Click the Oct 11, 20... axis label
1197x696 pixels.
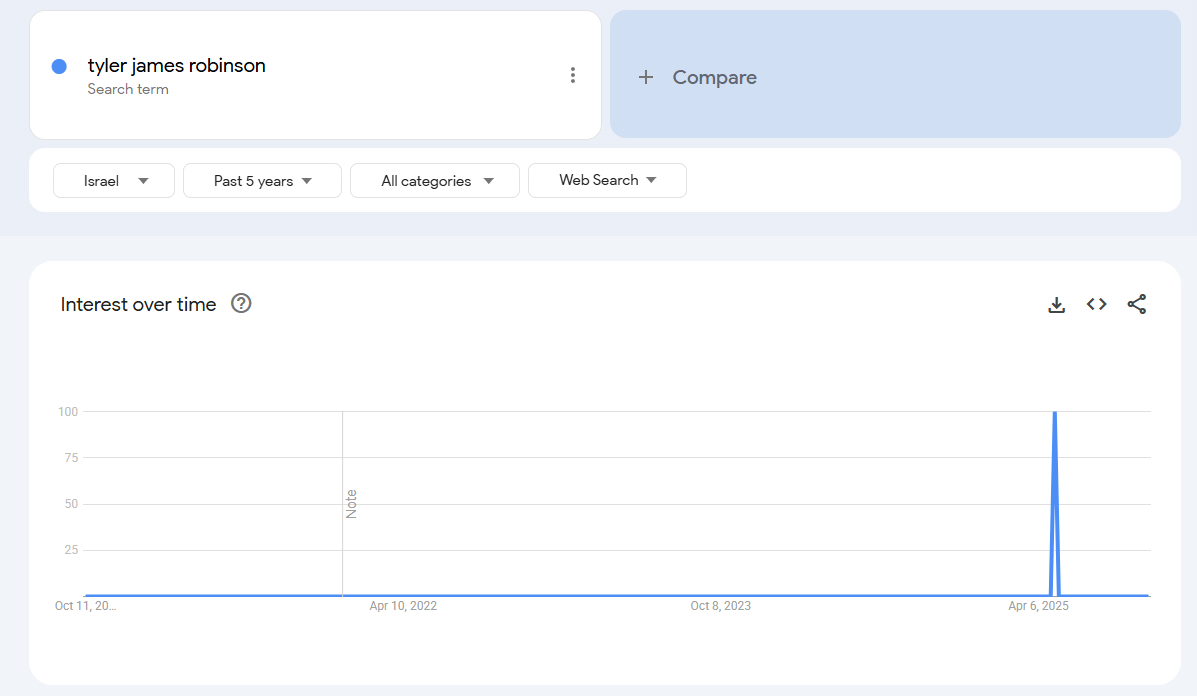pos(86,606)
